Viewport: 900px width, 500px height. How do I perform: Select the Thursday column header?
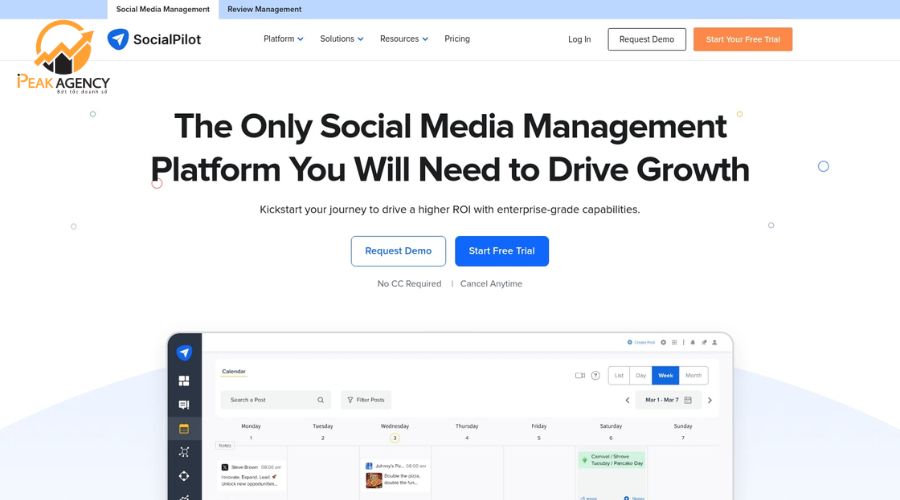tap(467, 427)
